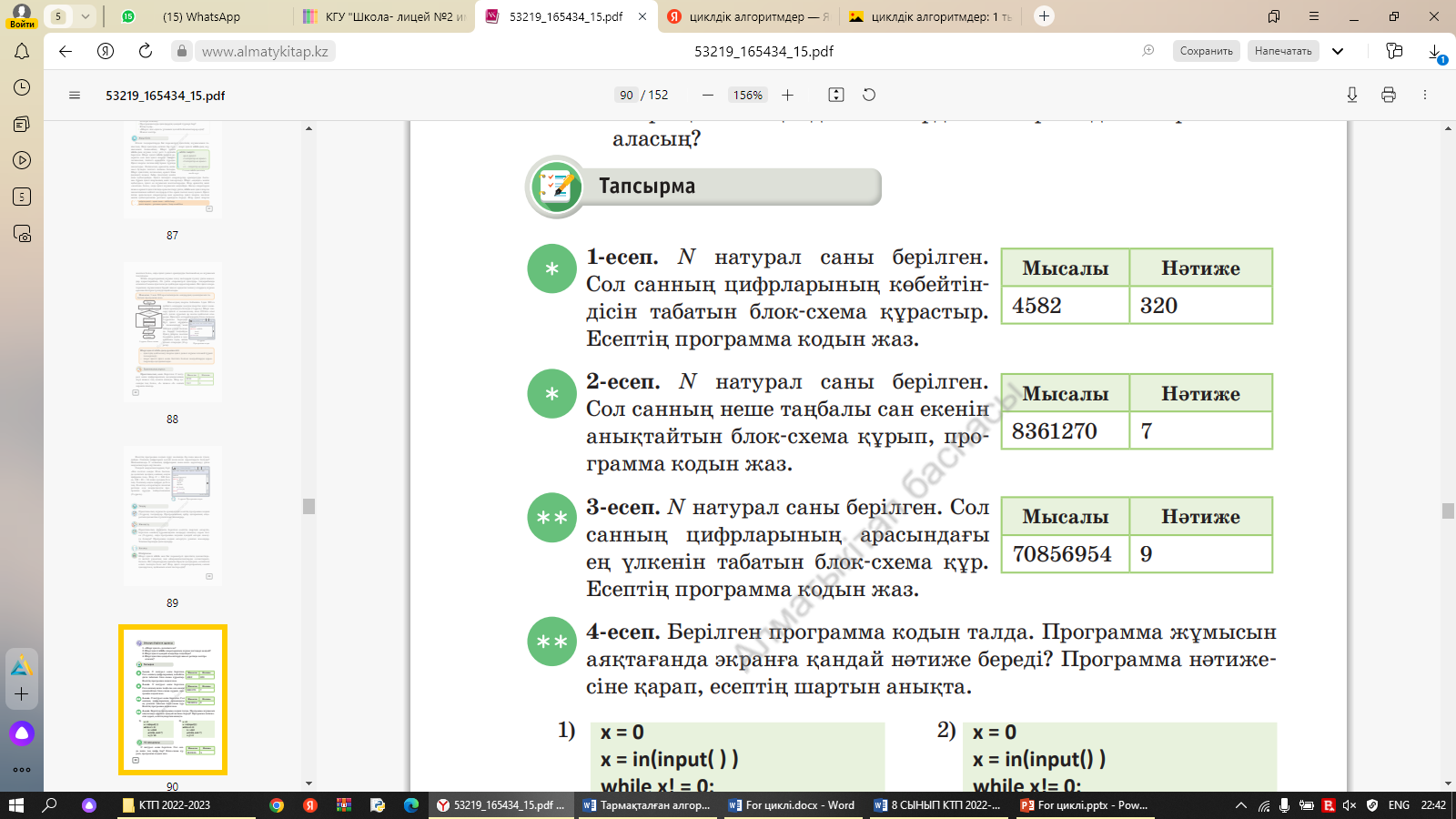Zoom in the PDF document
The height and width of the screenshot is (819, 1456).
788,95
